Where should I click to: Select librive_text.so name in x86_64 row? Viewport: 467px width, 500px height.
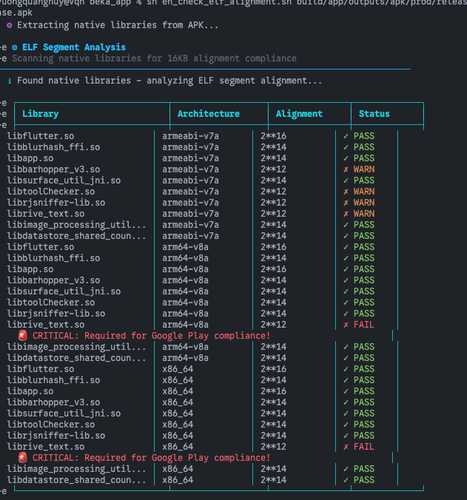46,447
